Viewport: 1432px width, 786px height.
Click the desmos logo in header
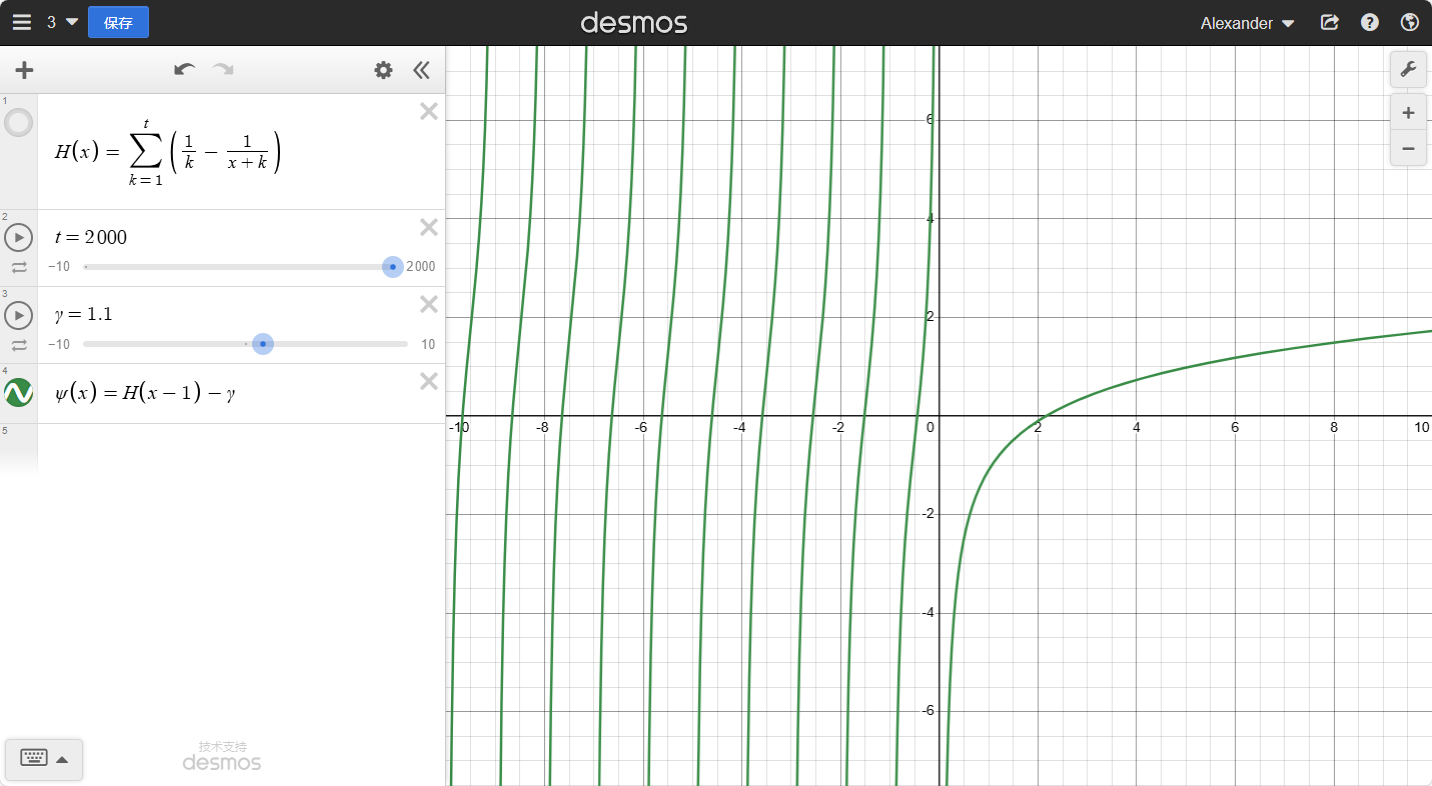[x=634, y=22]
